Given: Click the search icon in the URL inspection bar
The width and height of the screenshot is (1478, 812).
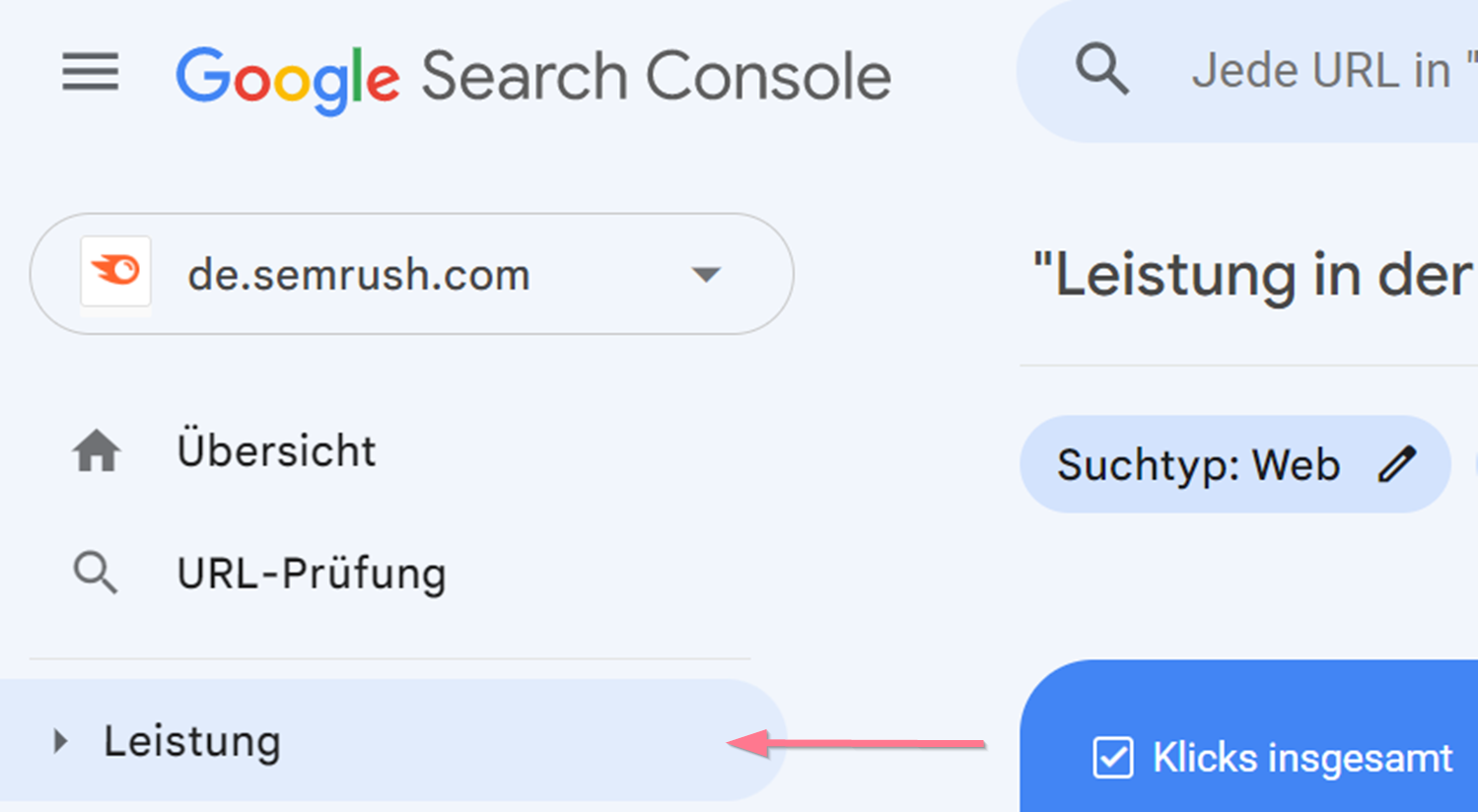Looking at the screenshot, I should [x=1101, y=69].
